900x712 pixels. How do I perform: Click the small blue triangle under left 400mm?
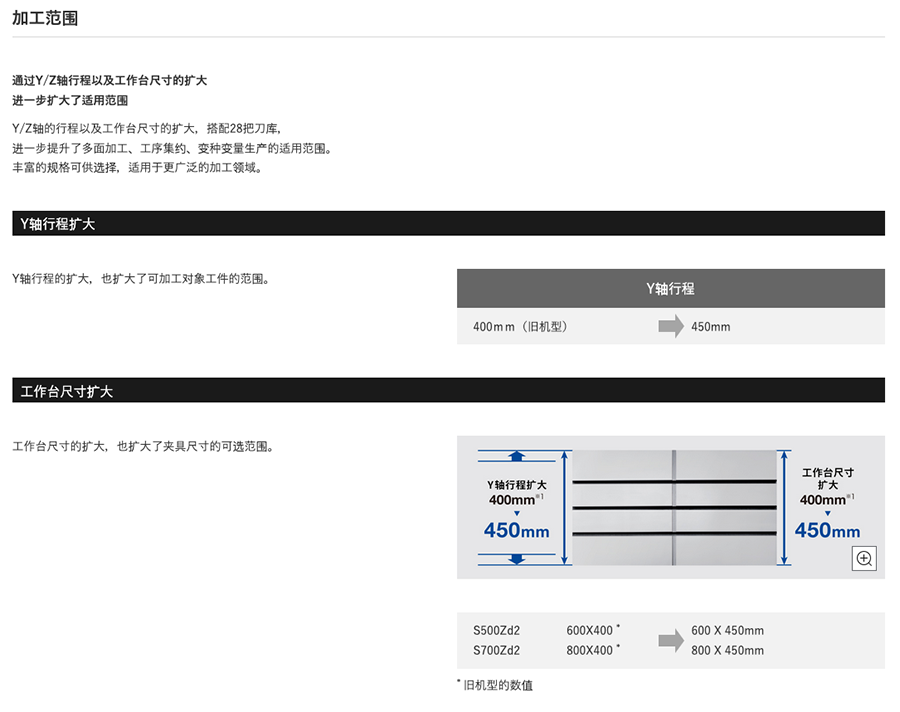click(516, 513)
